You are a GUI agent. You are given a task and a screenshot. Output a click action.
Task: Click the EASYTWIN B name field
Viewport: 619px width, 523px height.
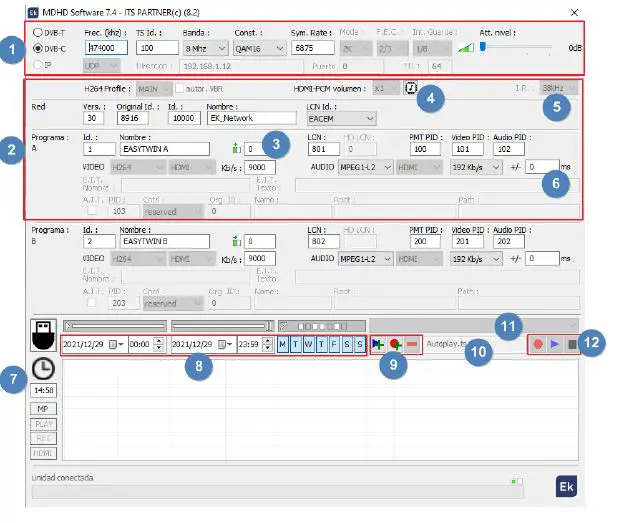click(165, 241)
